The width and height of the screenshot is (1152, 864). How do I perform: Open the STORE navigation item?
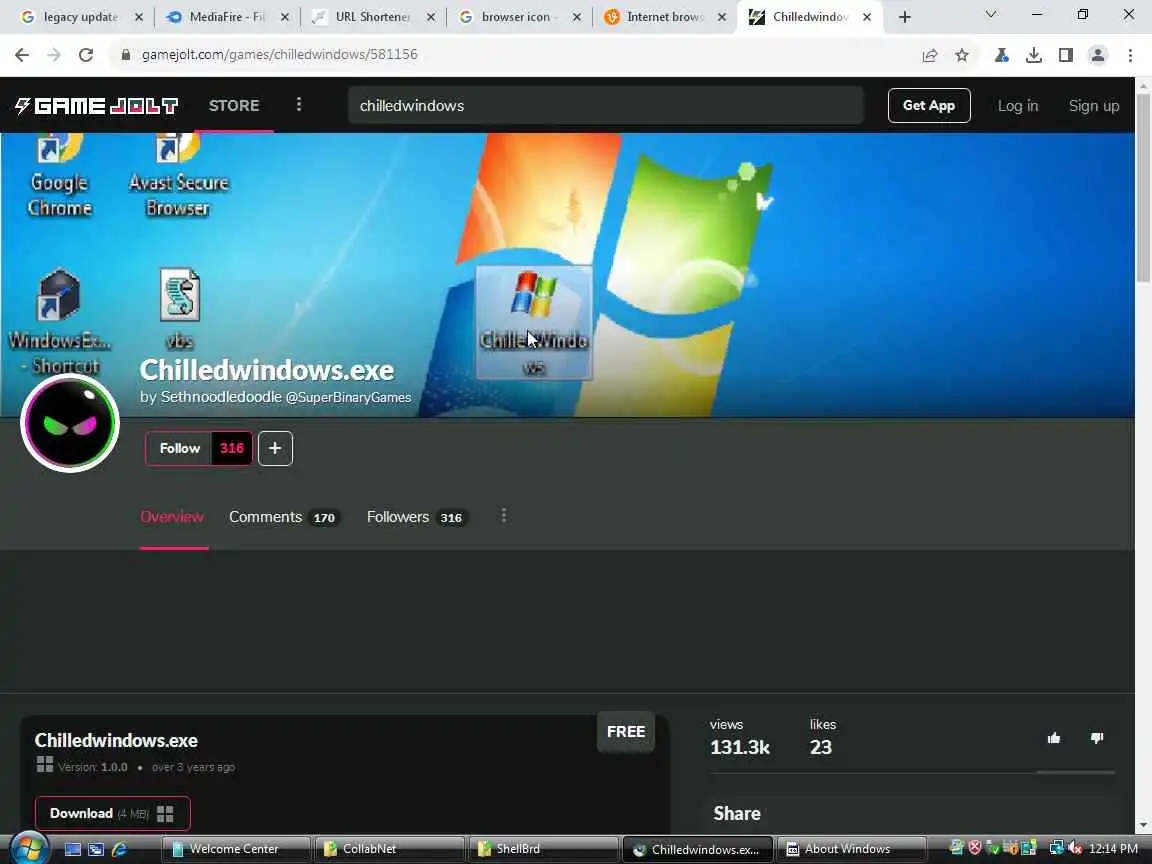(234, 106)
